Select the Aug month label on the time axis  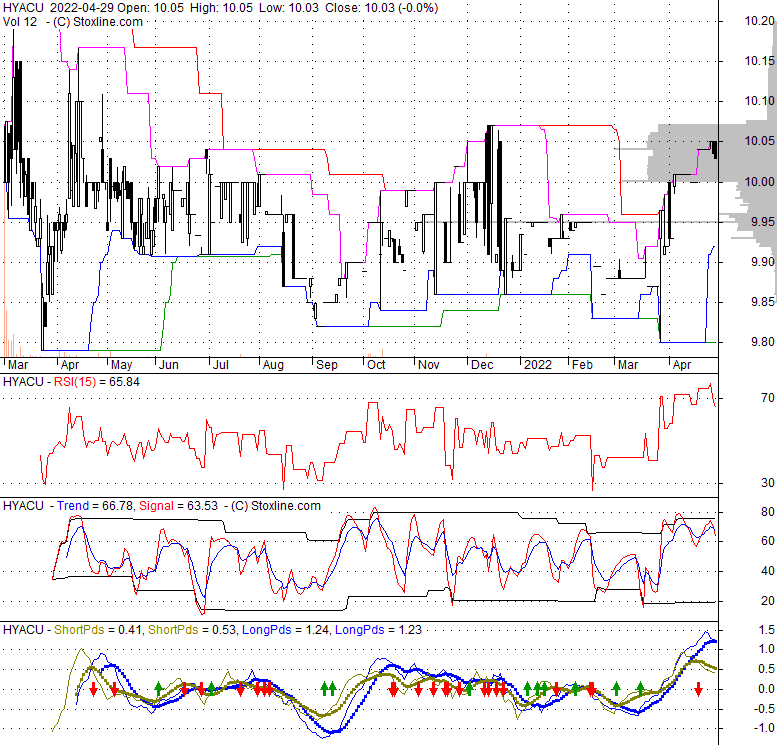pos(273,365)
